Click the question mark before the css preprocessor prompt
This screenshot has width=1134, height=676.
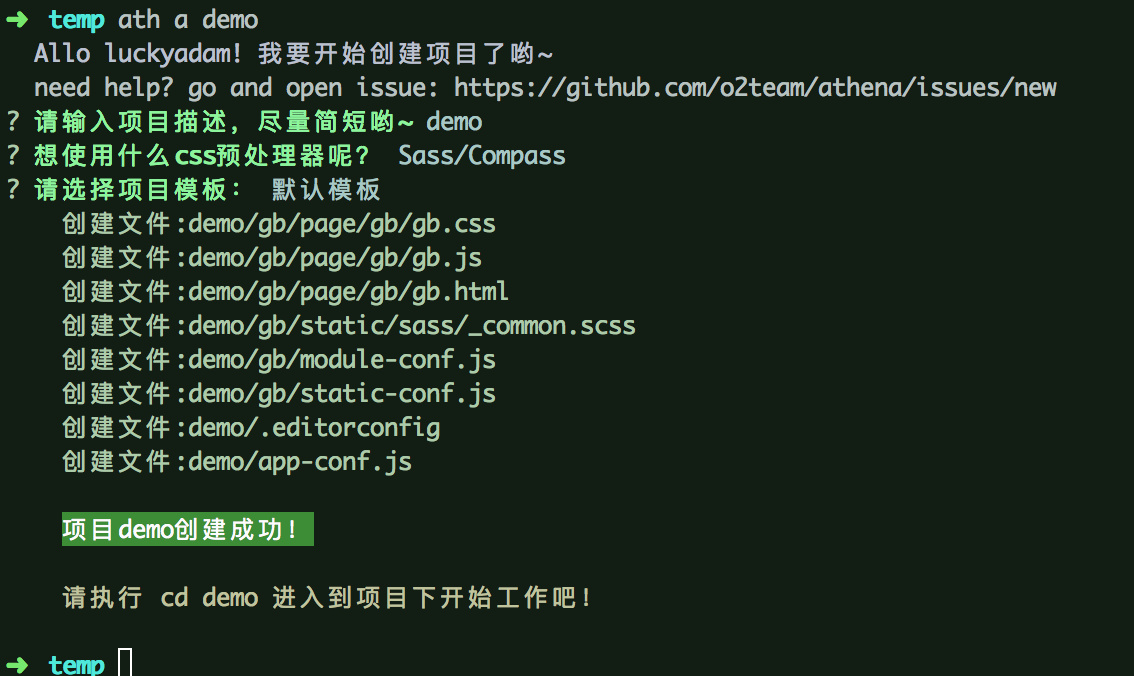(x=12, y=156)
